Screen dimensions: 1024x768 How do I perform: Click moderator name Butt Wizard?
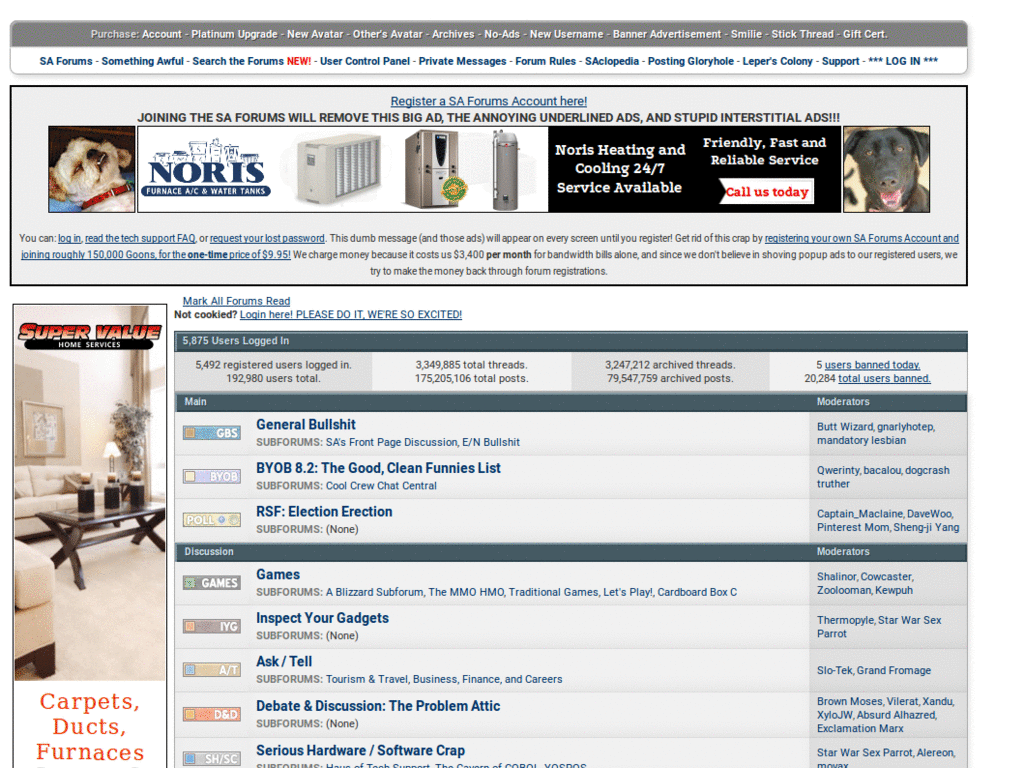click(x=844, y=426)
